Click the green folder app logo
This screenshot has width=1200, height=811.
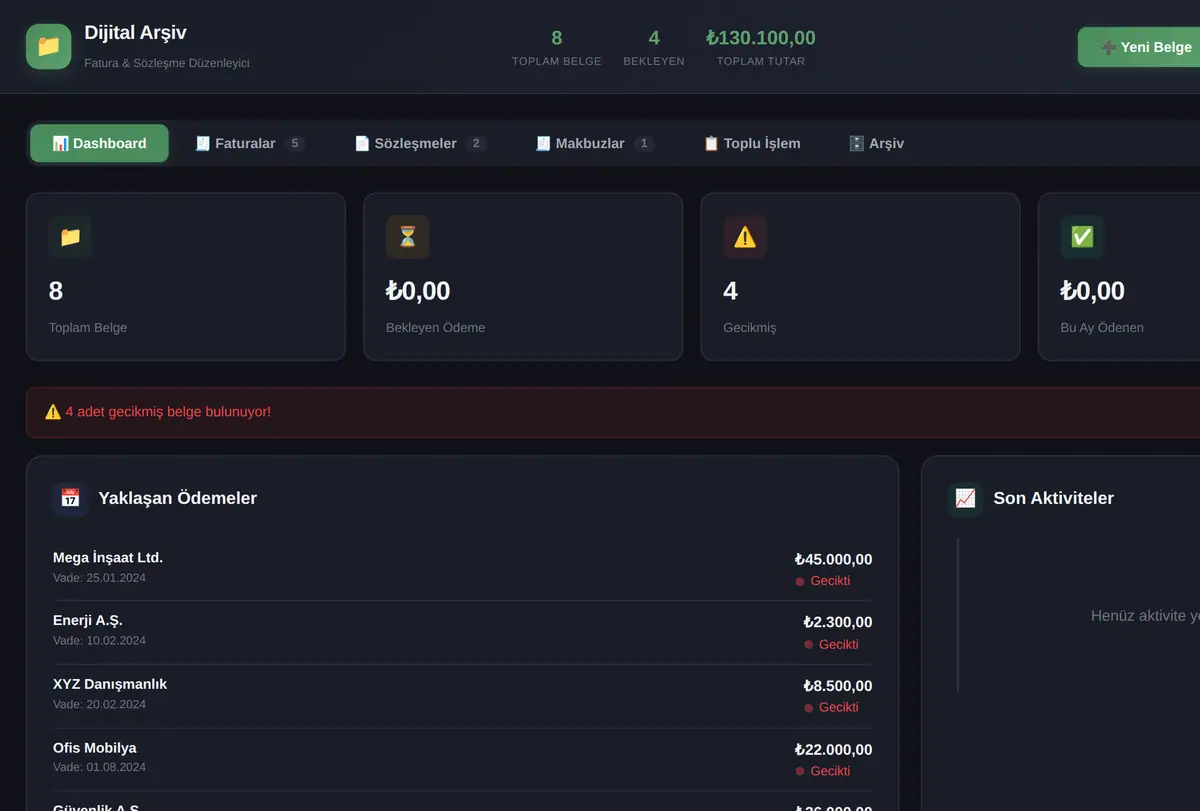click(48, 46)
